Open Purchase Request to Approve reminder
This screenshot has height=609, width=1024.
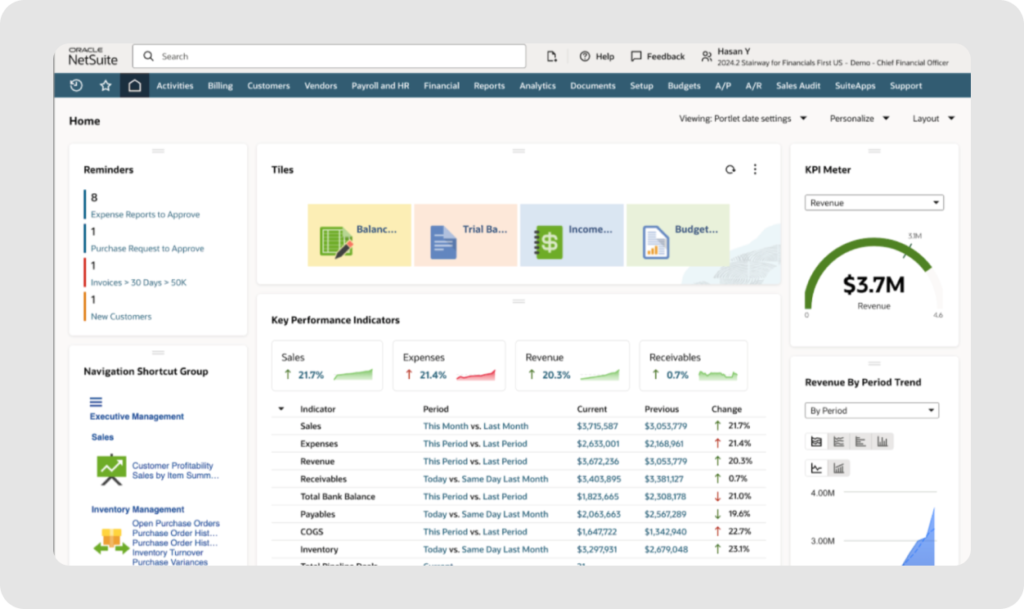click(x=147, y=249)
